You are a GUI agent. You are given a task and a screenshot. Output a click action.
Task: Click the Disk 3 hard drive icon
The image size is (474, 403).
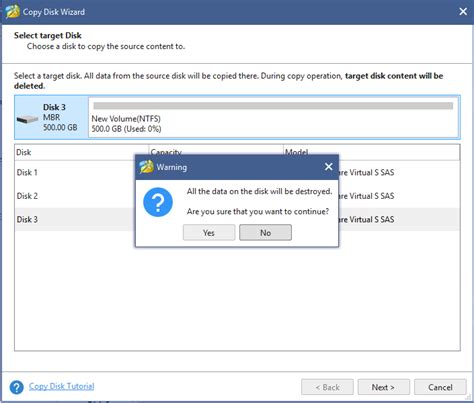(x=27, y=119)
